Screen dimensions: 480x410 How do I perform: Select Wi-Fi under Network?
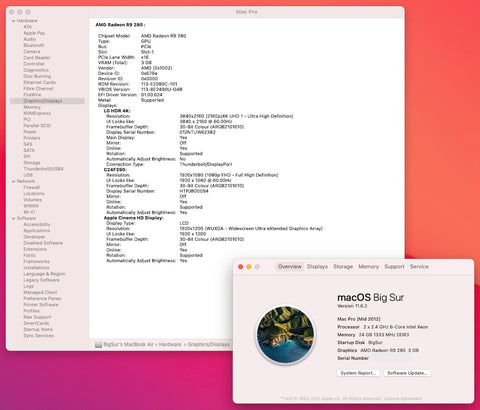(x=29, y=212)
